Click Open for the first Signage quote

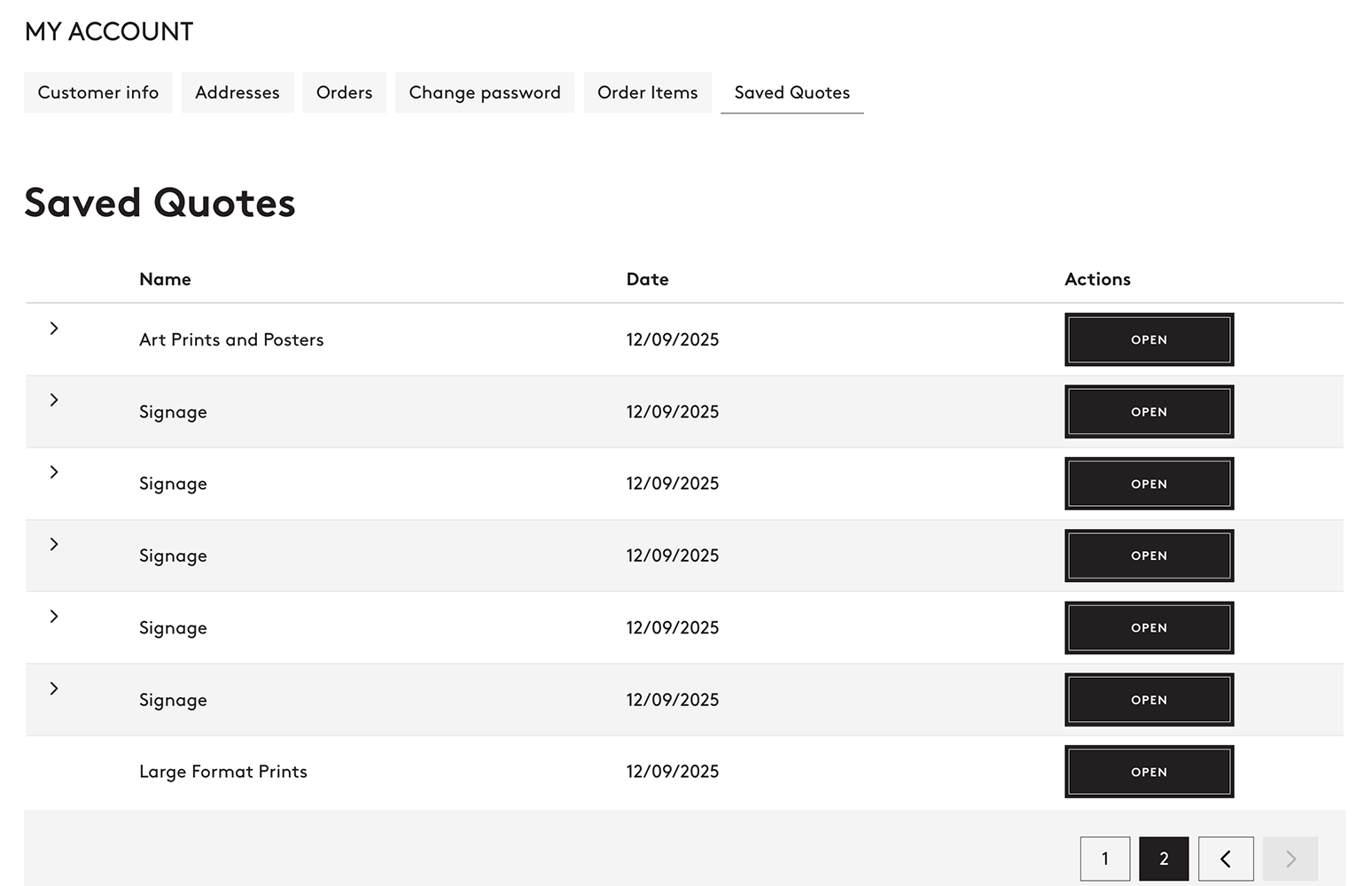coord(1149,412)
